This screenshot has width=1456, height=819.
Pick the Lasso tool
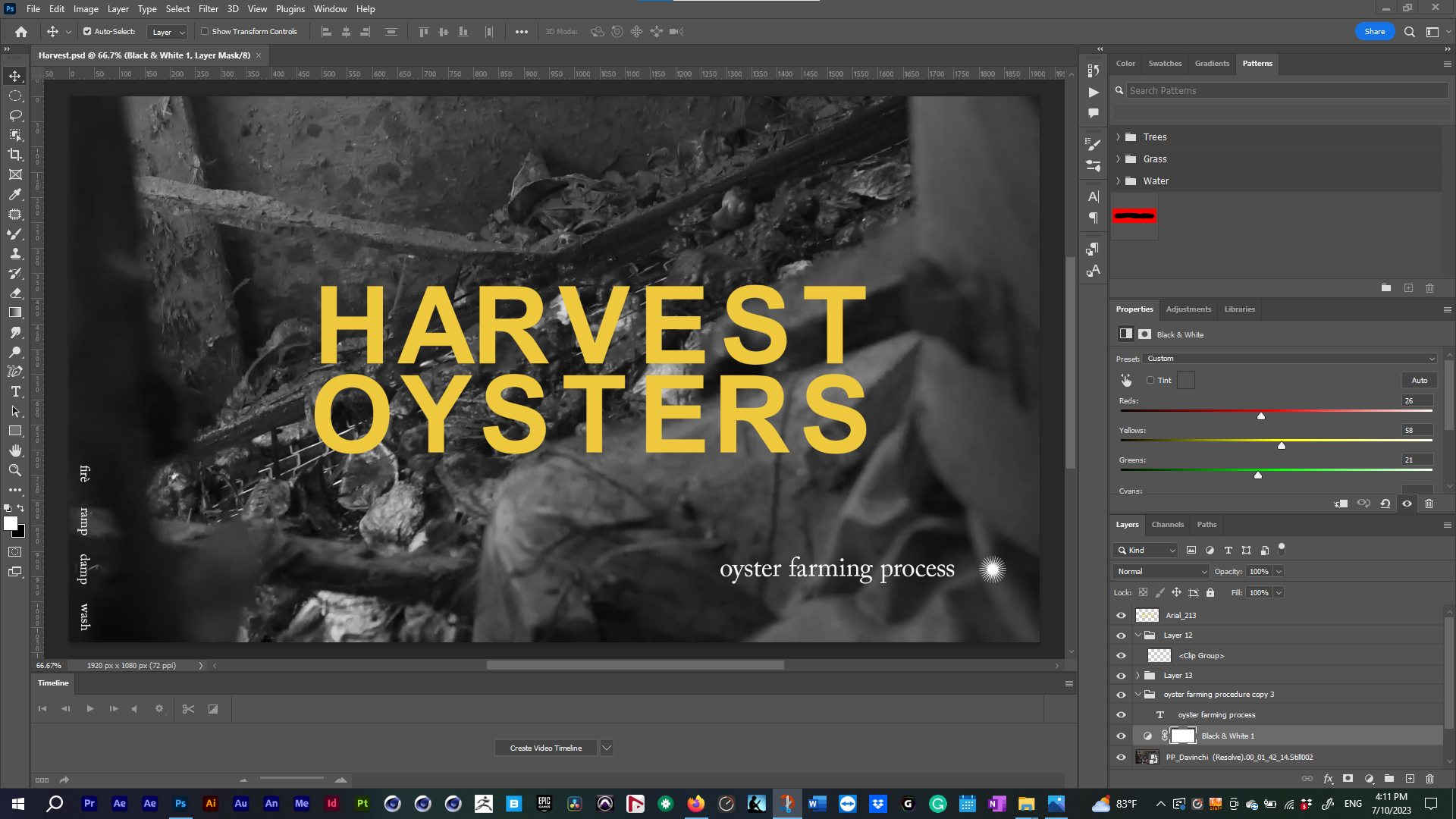coord(15,115)
